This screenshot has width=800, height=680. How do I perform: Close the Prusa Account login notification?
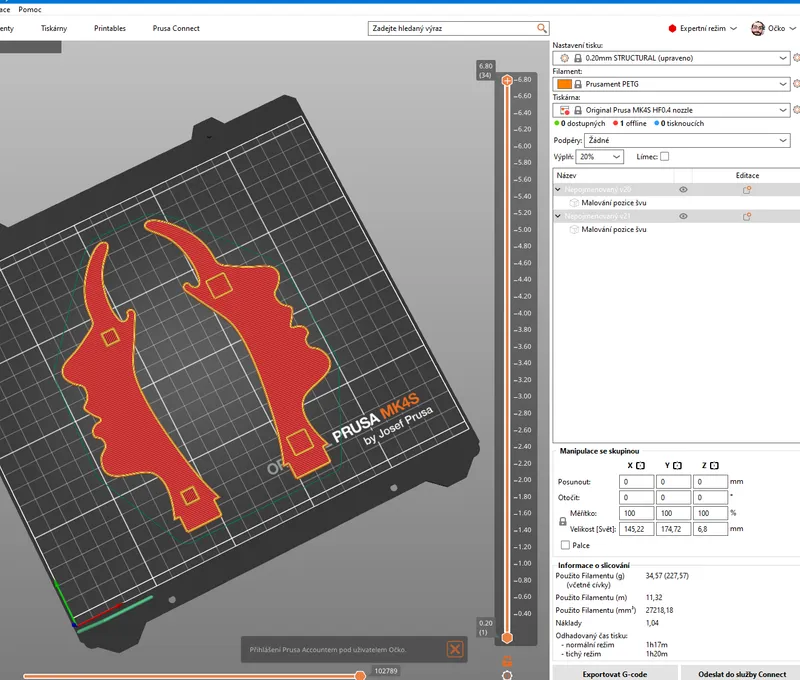[x=455, y=649]
